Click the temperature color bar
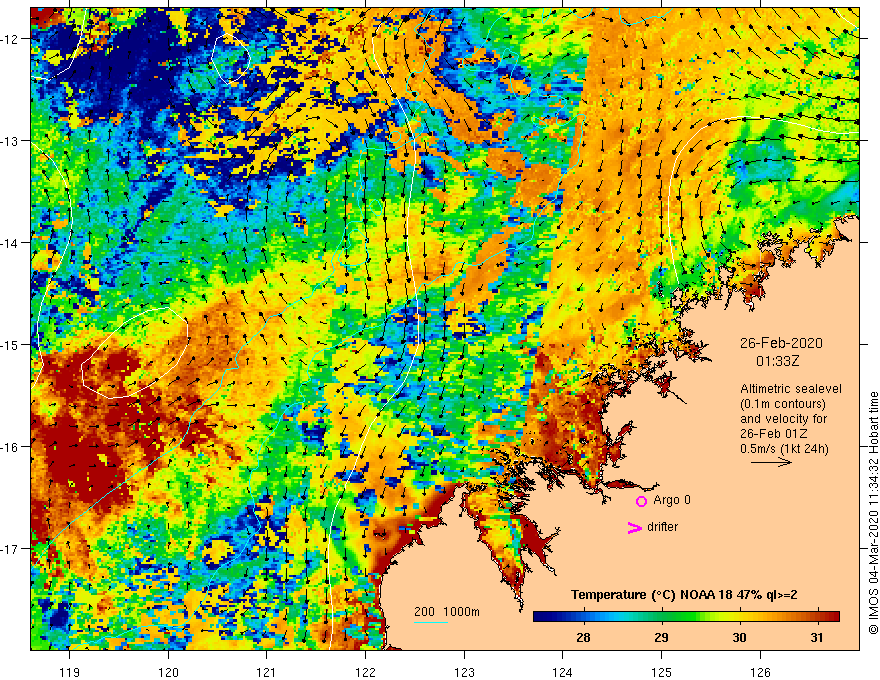 tap(686, 617)
